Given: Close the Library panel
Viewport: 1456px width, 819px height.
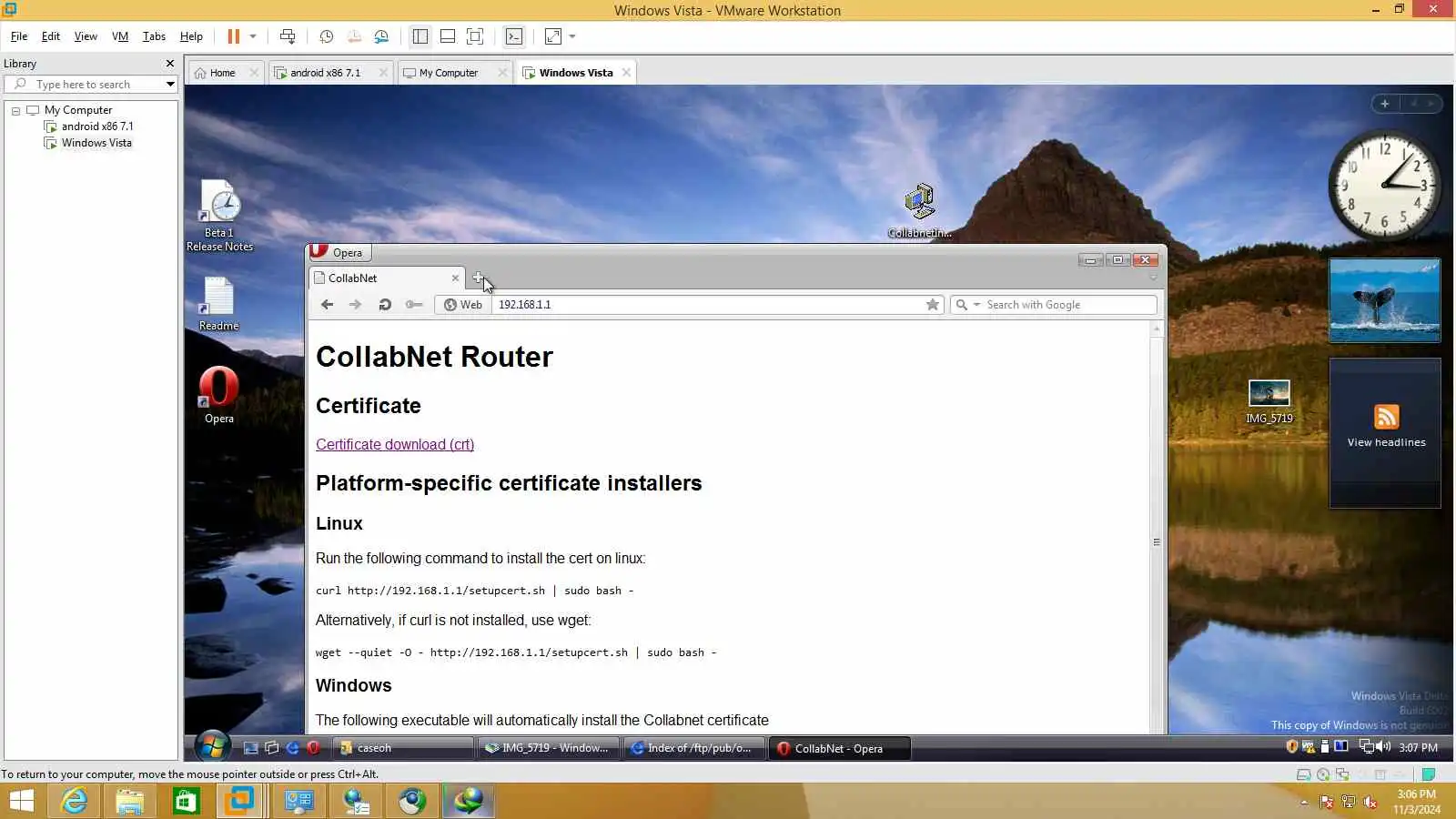Looking at the screenshot, I should [169, 64].
